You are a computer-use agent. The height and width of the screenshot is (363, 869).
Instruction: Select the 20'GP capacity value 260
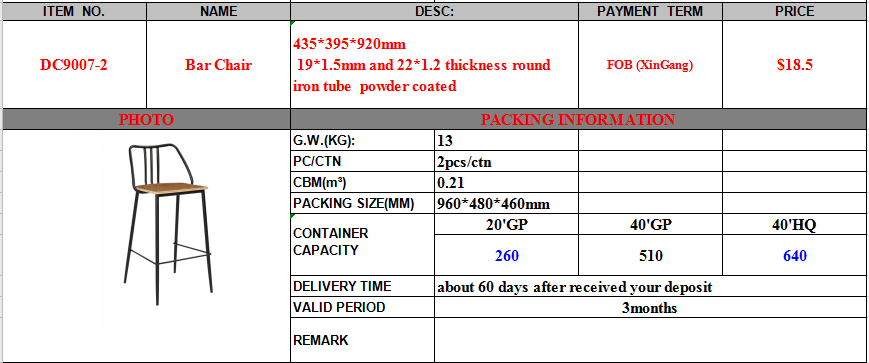point(507,255)
